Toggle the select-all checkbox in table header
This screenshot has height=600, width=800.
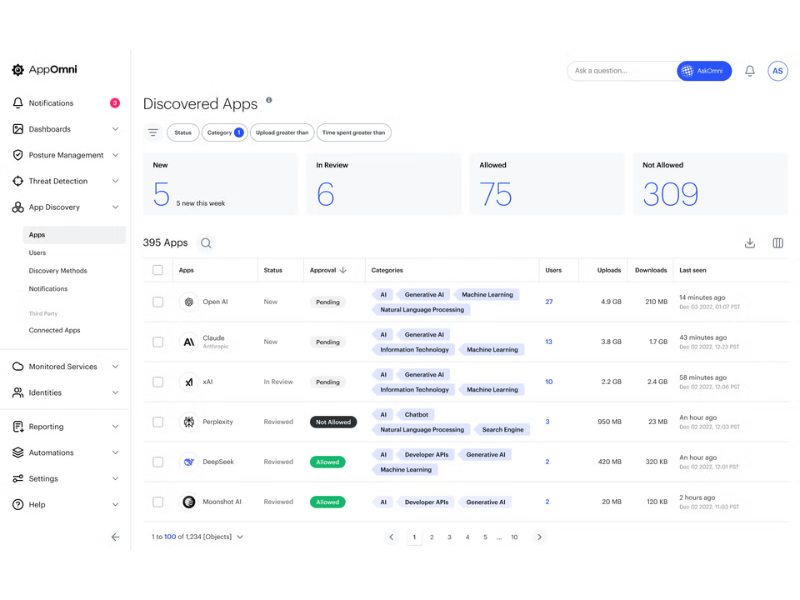click(x=158, y=270)
